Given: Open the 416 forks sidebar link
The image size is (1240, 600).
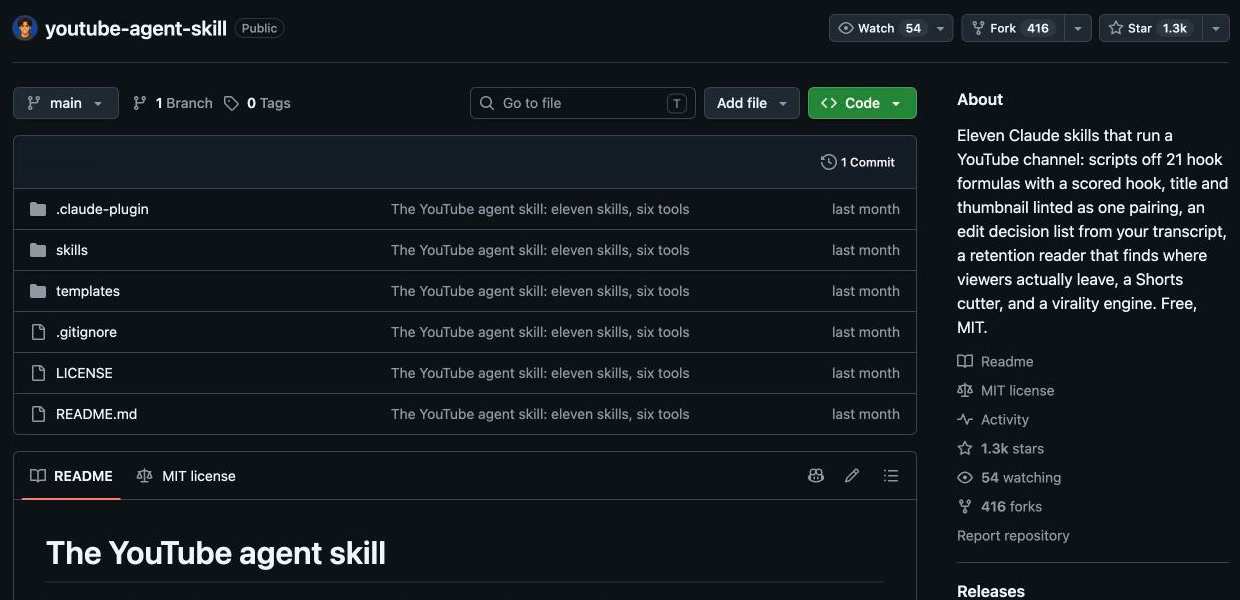Looking at the screenshot, I should tap(999, 507).
